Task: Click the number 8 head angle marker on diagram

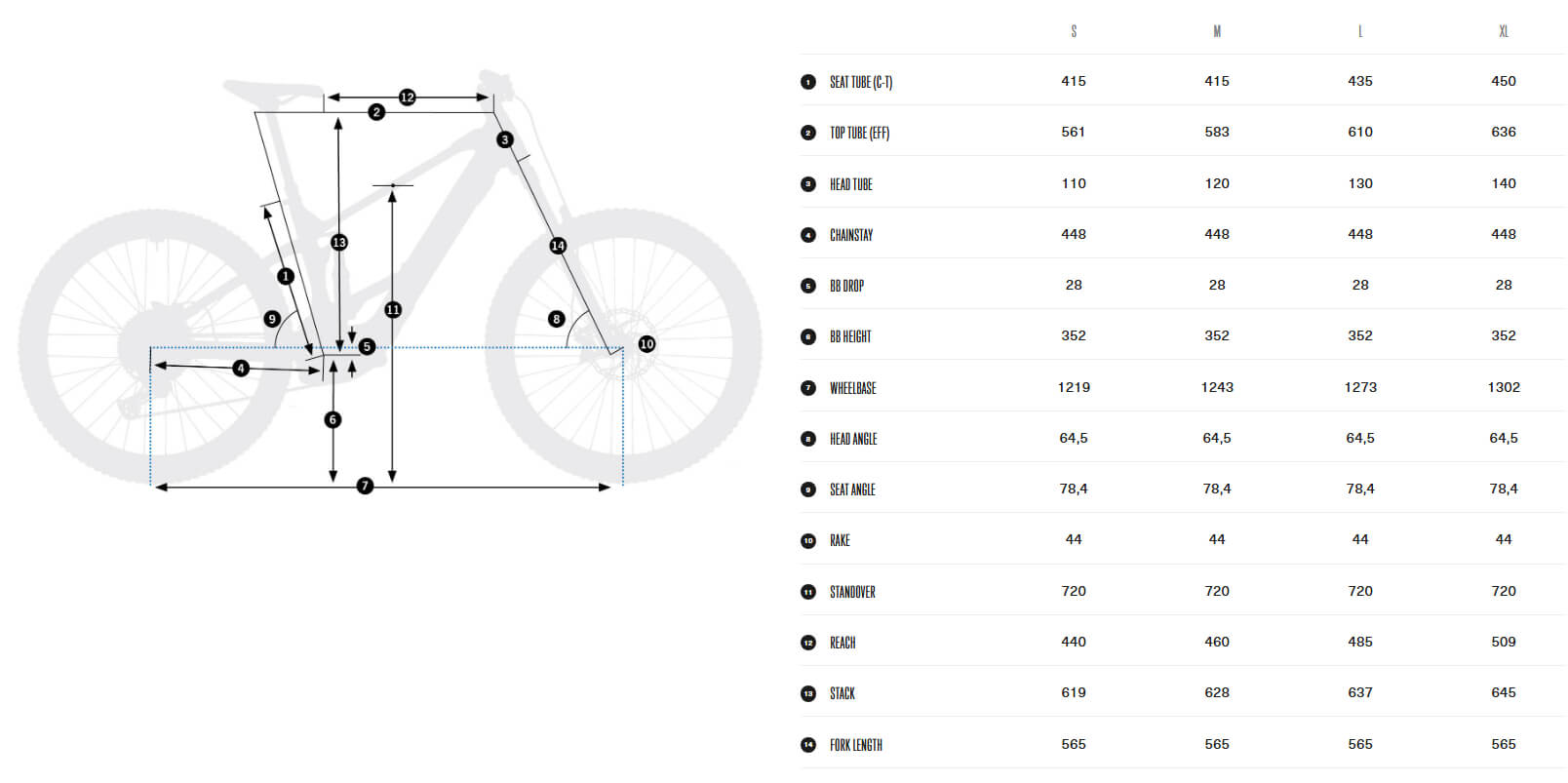Action: 557,319
